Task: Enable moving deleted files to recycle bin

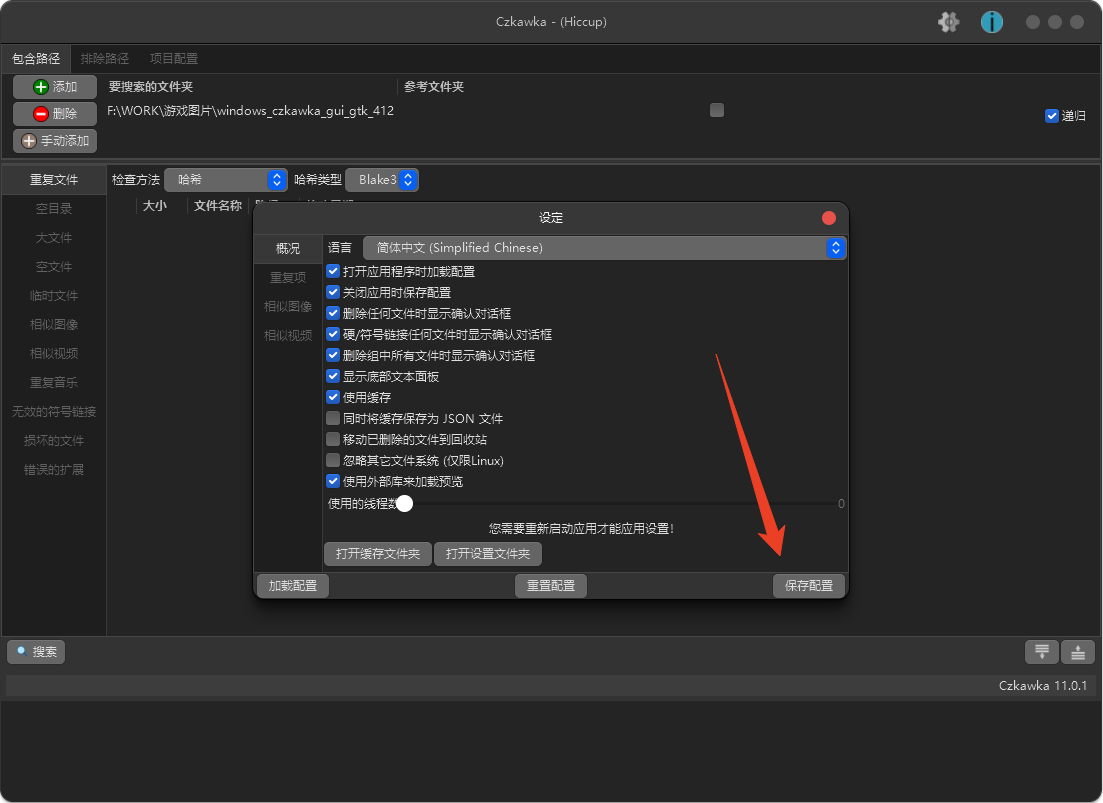Action: [333, 438]
